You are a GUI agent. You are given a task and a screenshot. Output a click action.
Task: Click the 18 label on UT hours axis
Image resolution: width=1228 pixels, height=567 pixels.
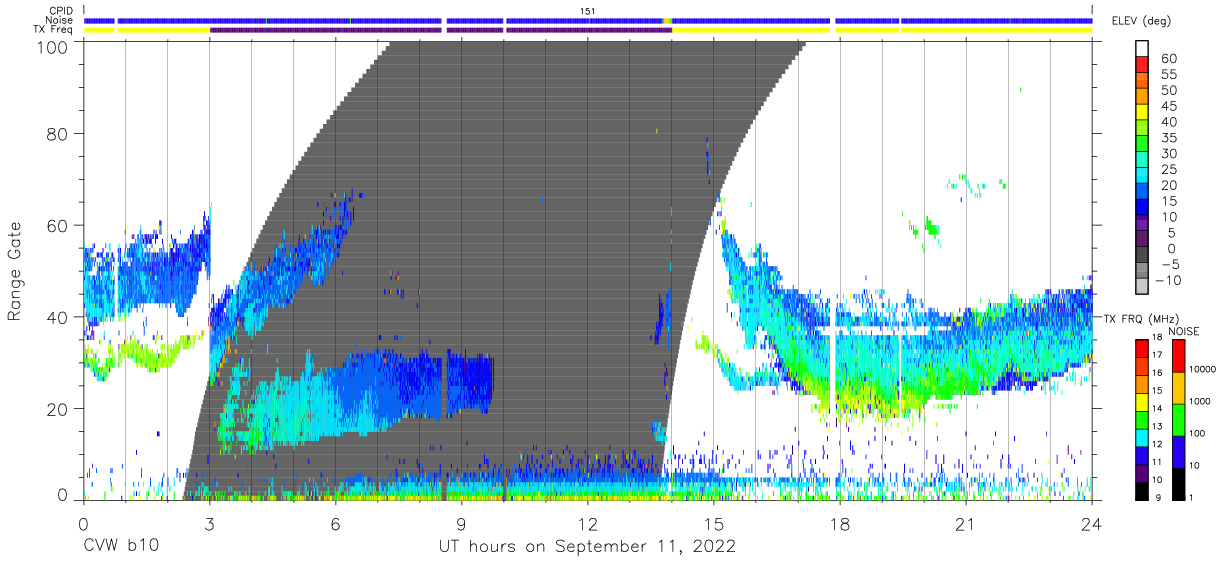coord(840,524)
